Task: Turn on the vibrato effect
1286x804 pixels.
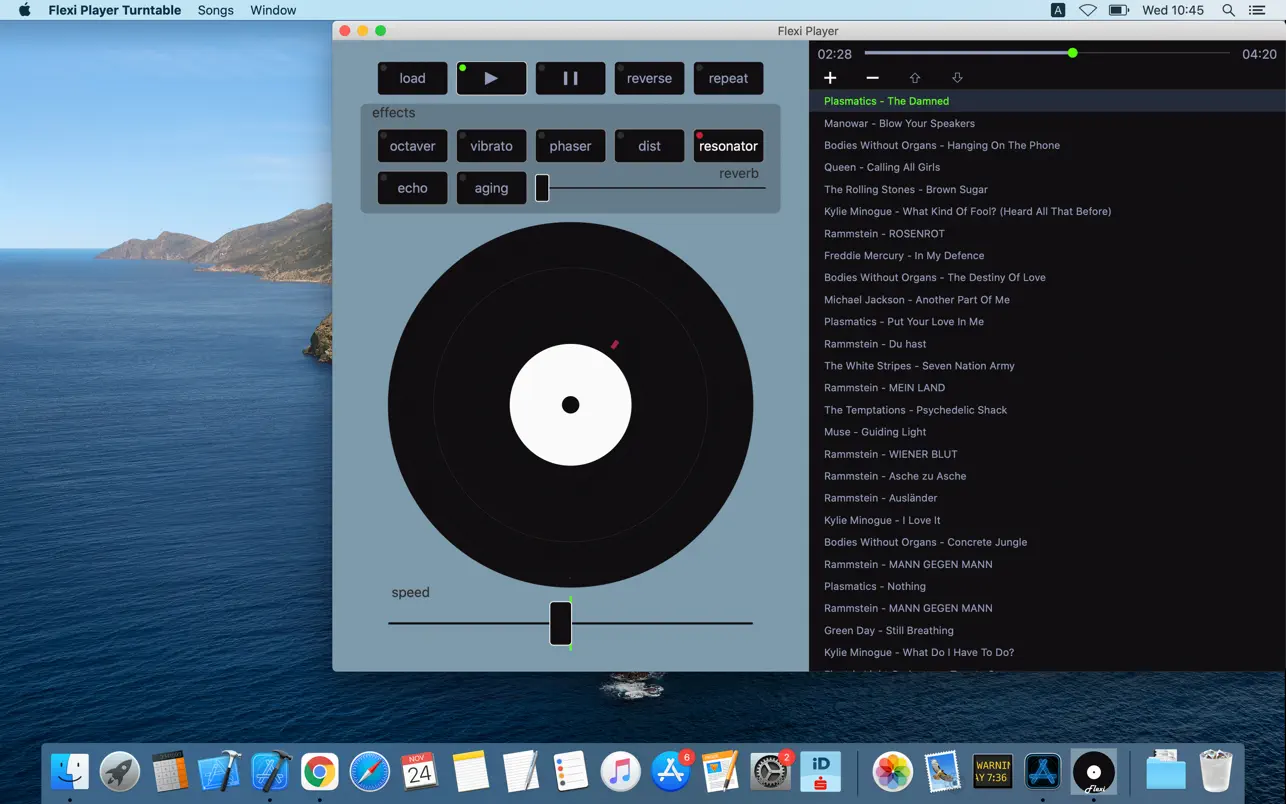Action: tap(491, 146)
